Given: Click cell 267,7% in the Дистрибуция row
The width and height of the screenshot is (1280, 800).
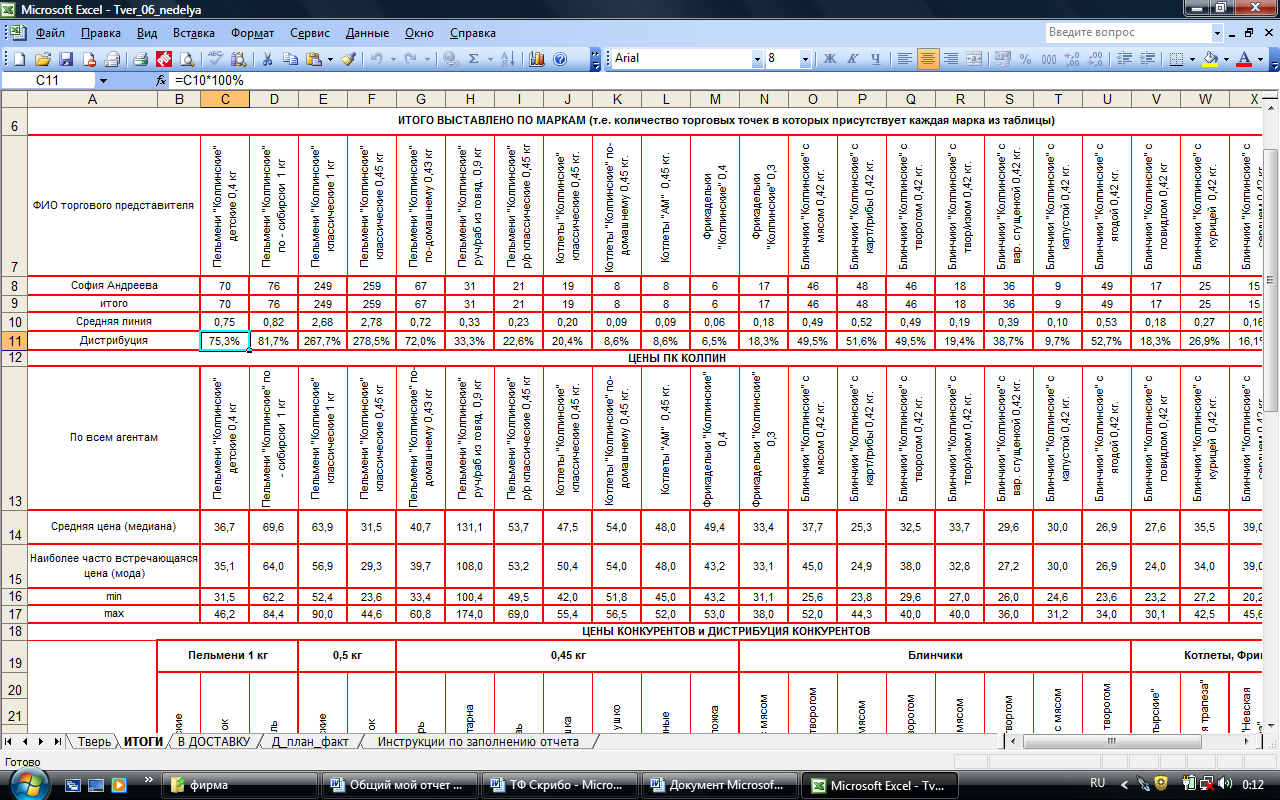Looking at the screenshot, I should [322, 340].
